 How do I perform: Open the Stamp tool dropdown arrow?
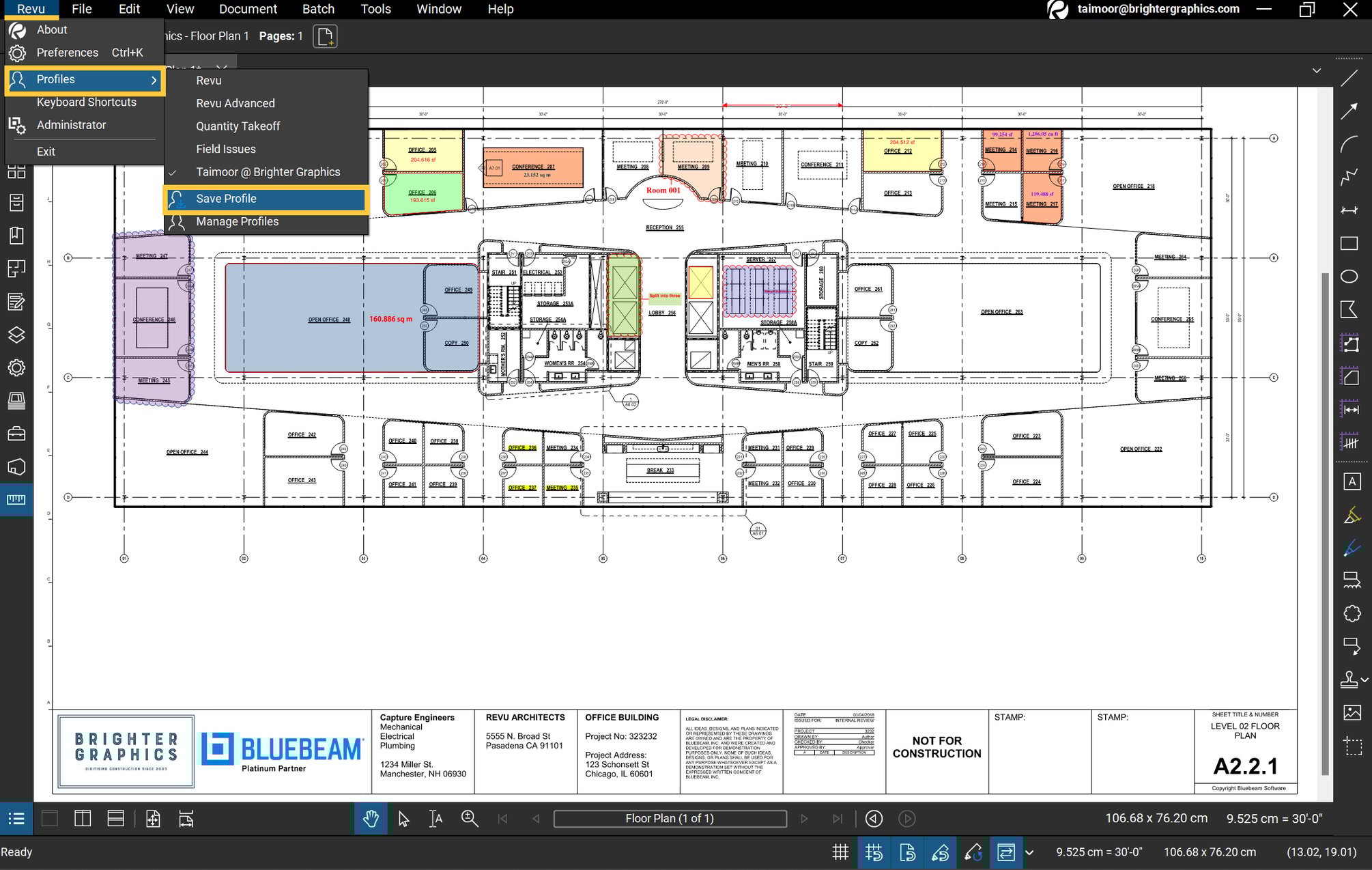(x=1365, y=679)
